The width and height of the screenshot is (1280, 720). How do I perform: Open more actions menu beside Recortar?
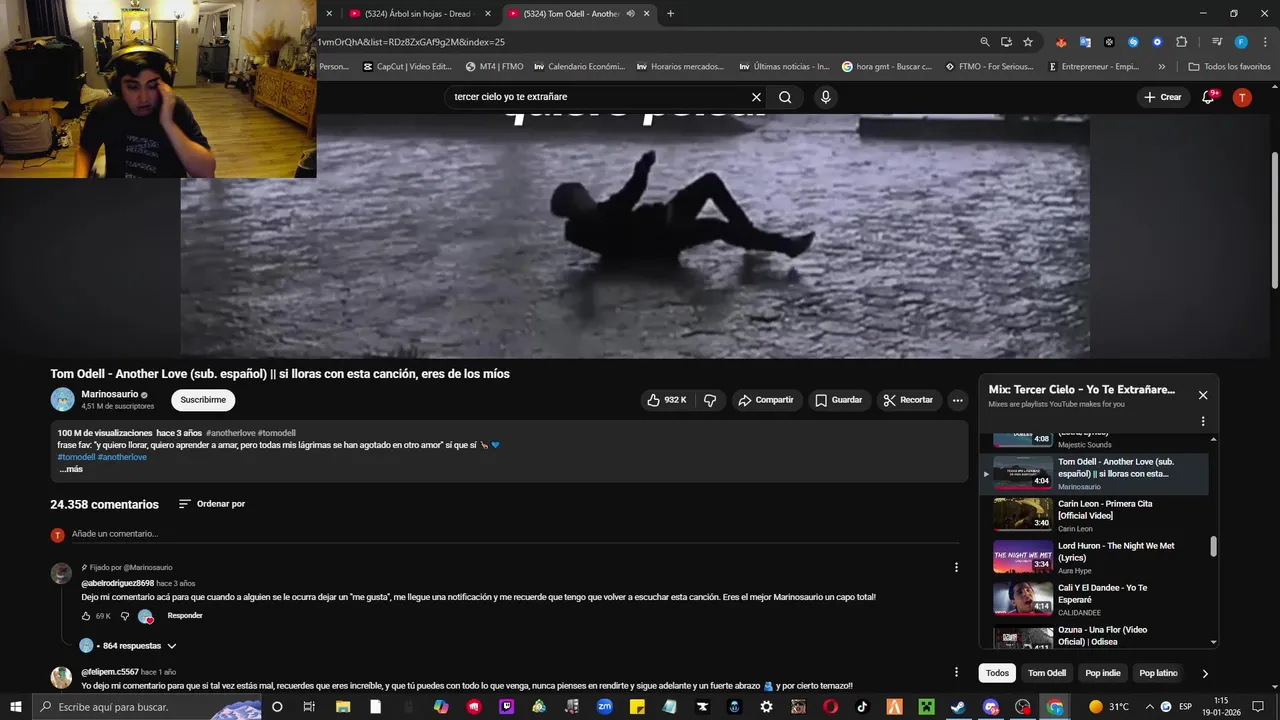(x=957, y=400)
